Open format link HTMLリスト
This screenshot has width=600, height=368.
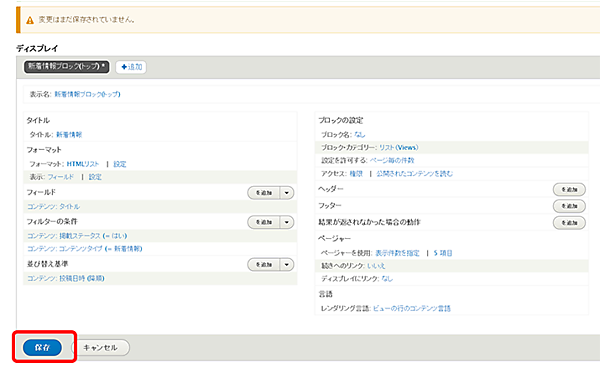[x=83, y=164]
